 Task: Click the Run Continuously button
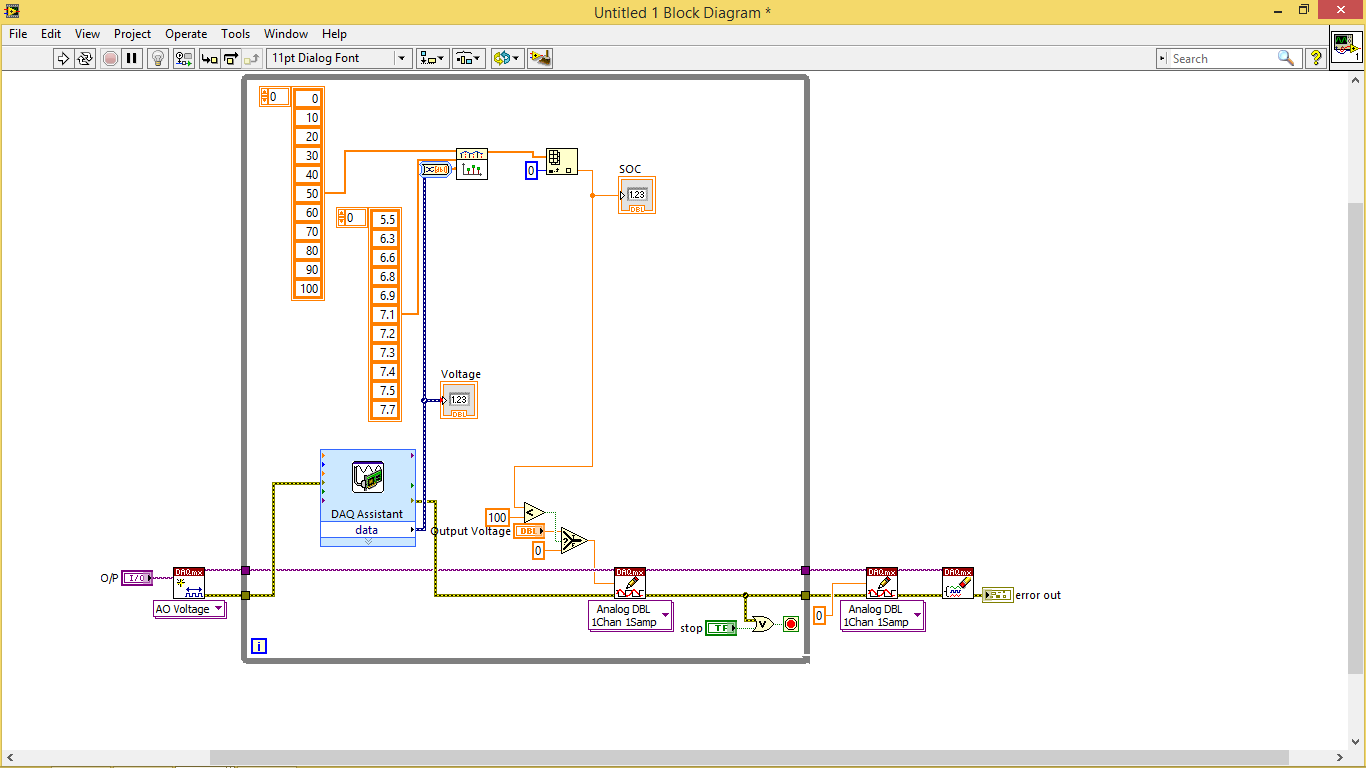tap(85, 58)
